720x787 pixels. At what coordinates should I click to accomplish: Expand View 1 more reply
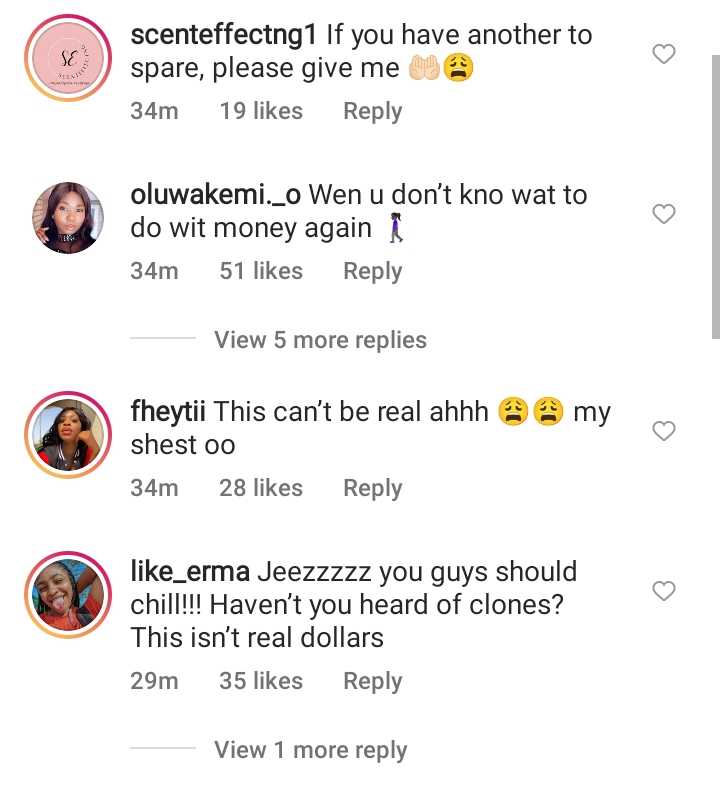tap(310, 750)
